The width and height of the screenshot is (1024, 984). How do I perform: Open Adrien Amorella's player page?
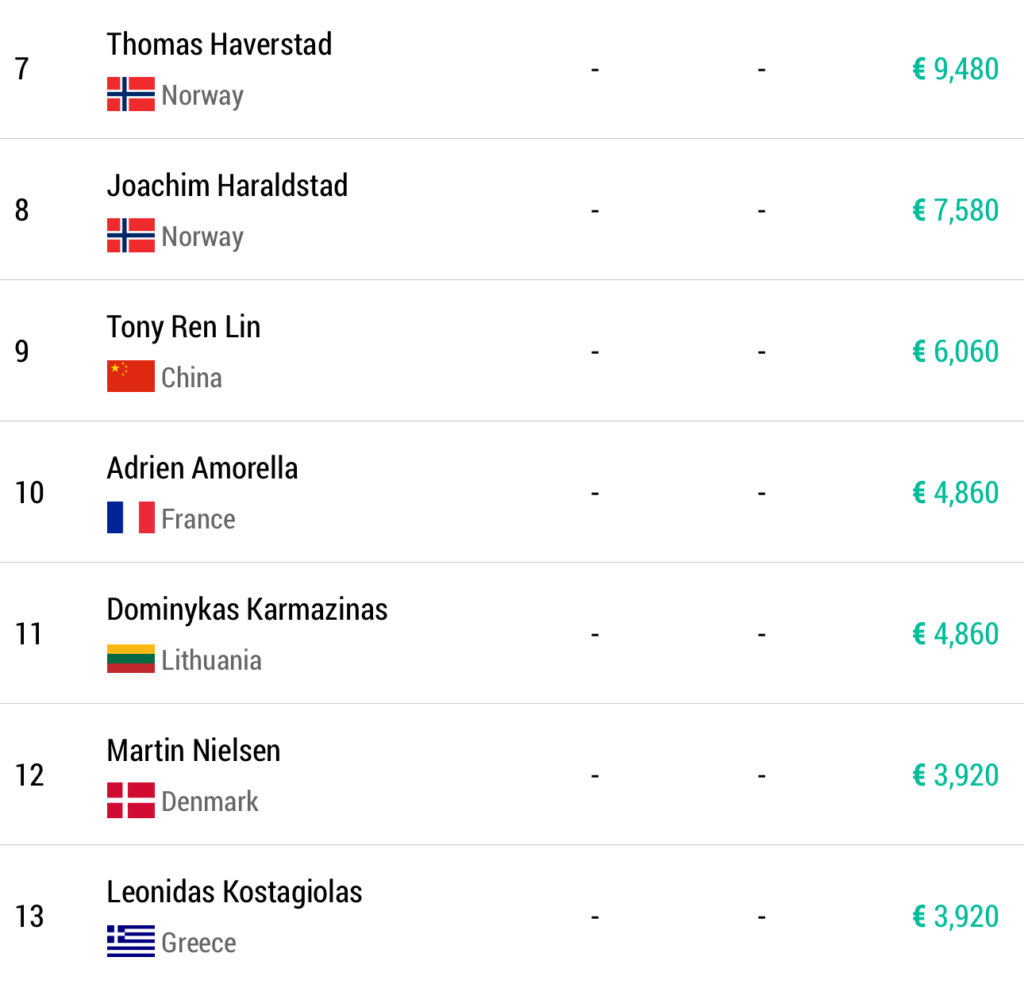202,468
